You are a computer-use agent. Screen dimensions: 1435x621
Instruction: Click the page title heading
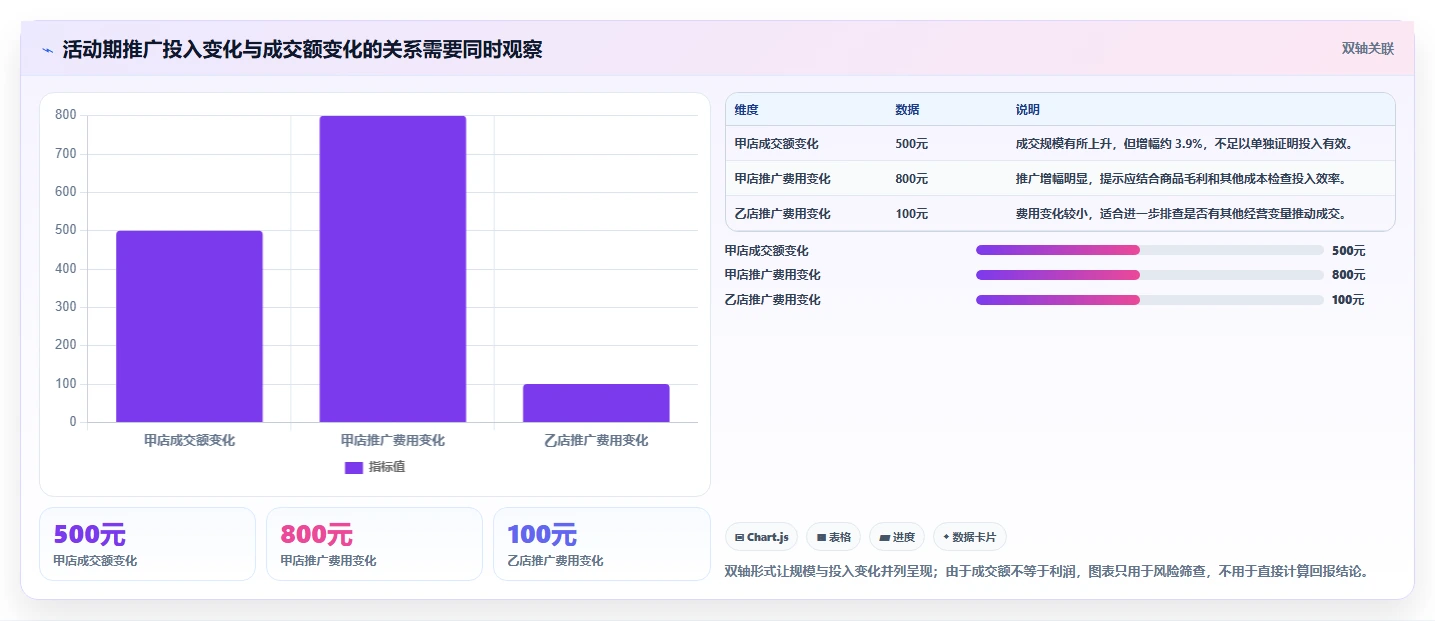pyautogui.click(x=302, y=49)
